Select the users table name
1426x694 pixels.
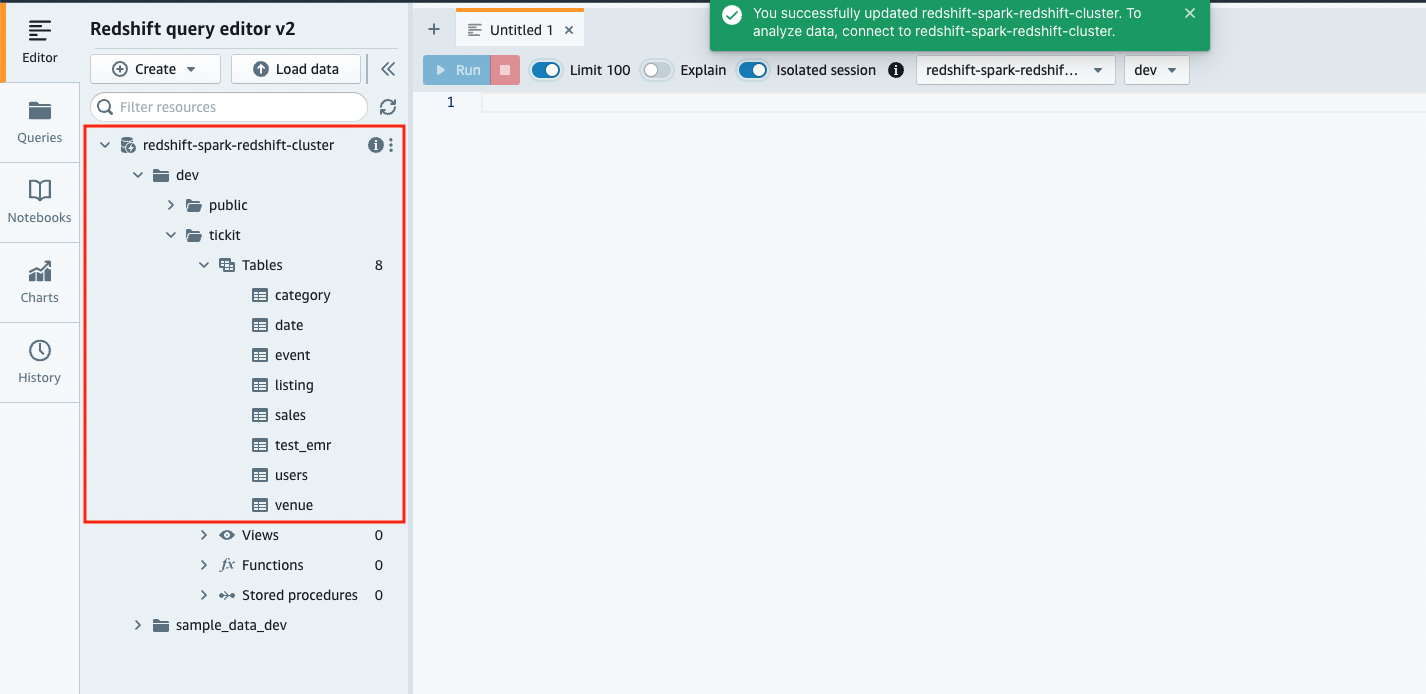(291, 475)
